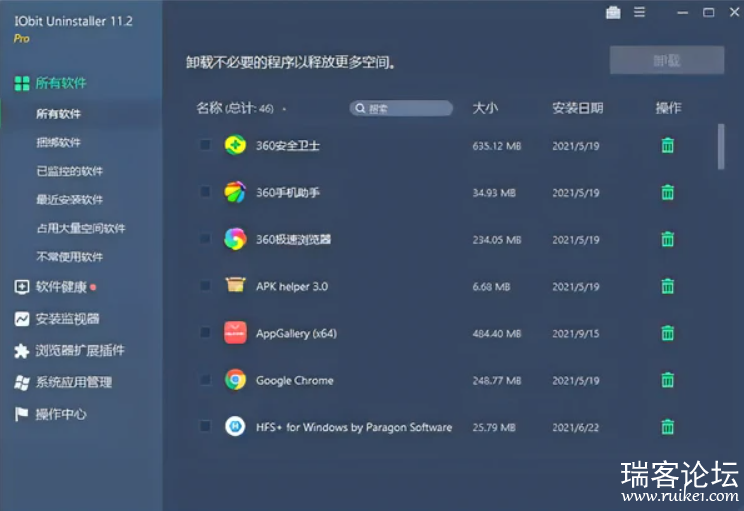This screenshot has width=744, height=511.
Task: Tick the HFS+ for Windows checkbox
Action: pyautogui.click(x=205, y=426)
